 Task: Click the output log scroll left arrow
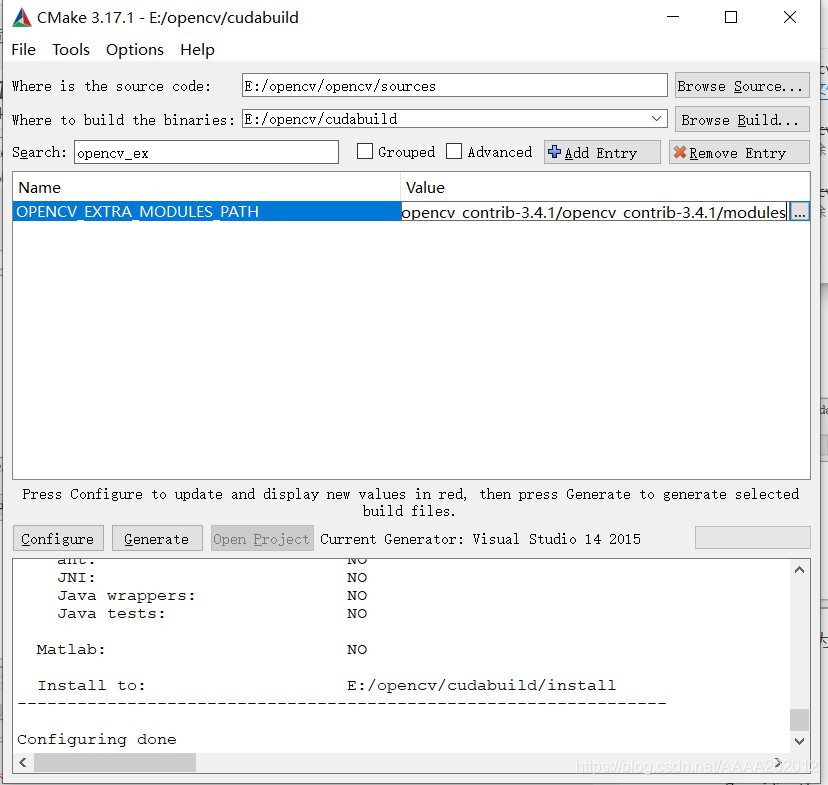pyautogui.click(x=23, y=762)
